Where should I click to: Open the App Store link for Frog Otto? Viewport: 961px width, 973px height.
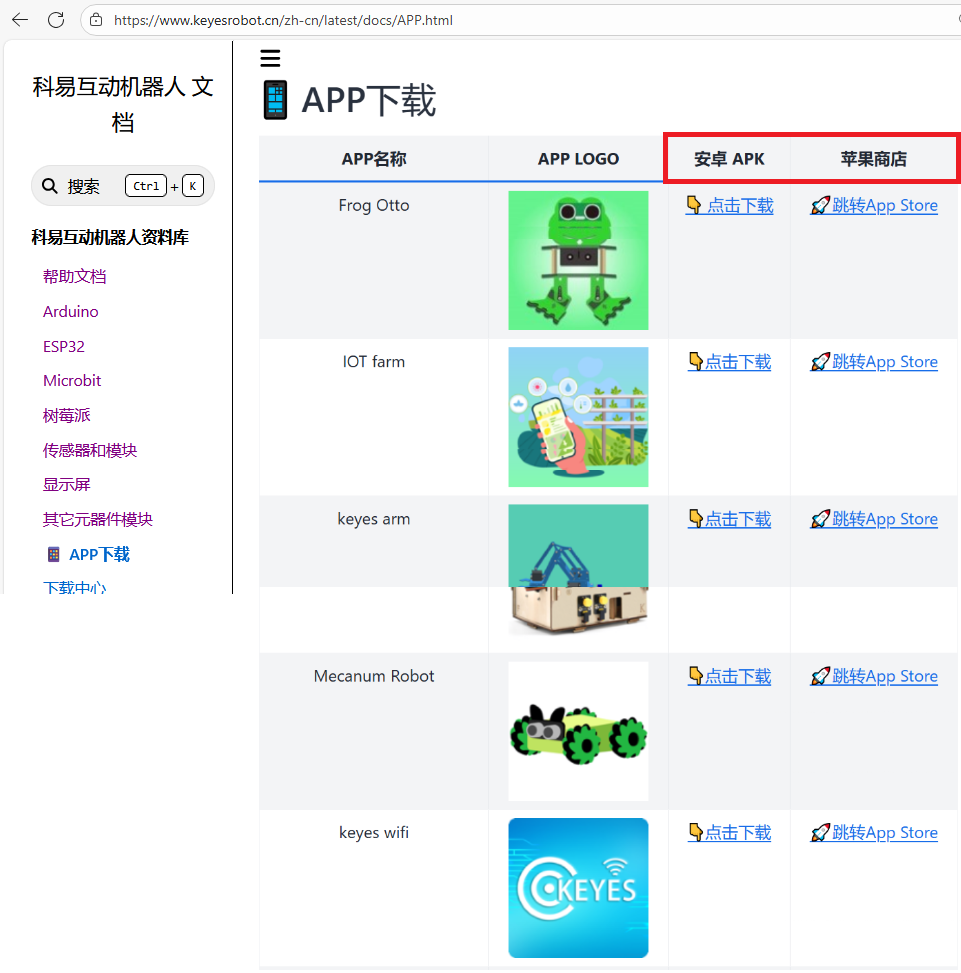[x=874, y=205]
